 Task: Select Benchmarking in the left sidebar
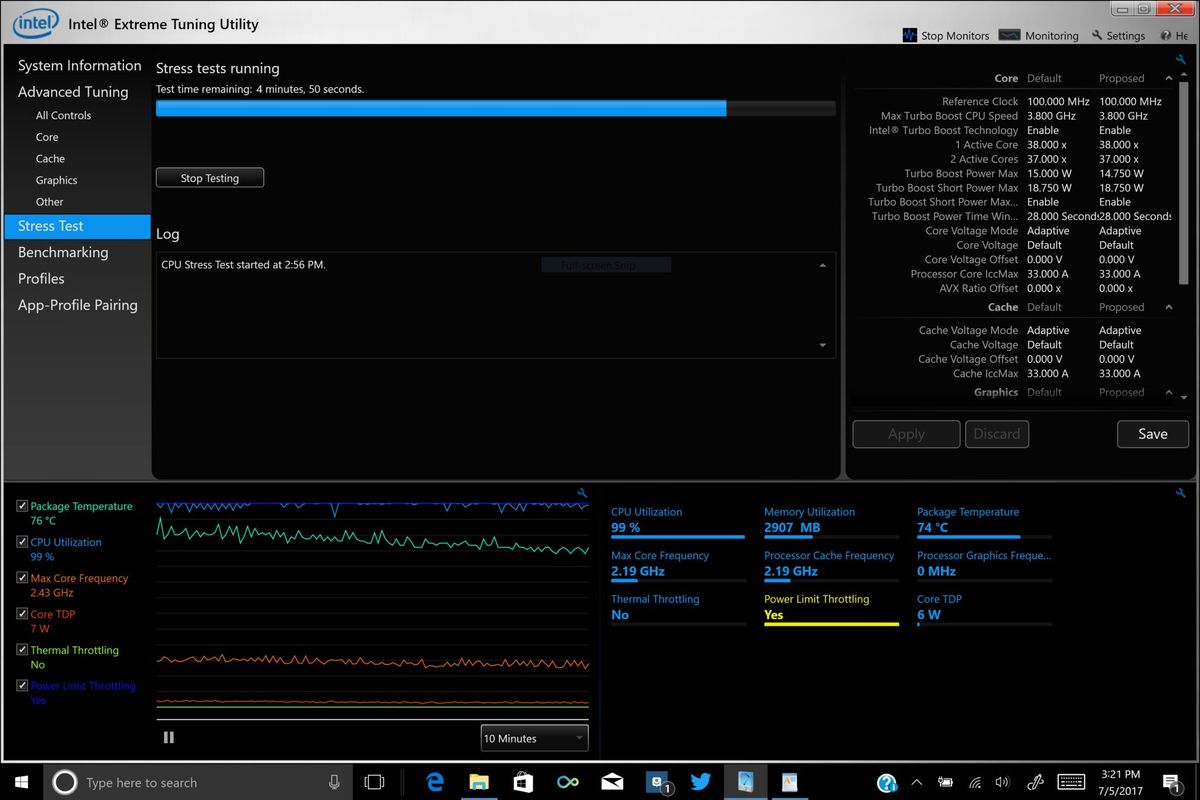point(63,252)
